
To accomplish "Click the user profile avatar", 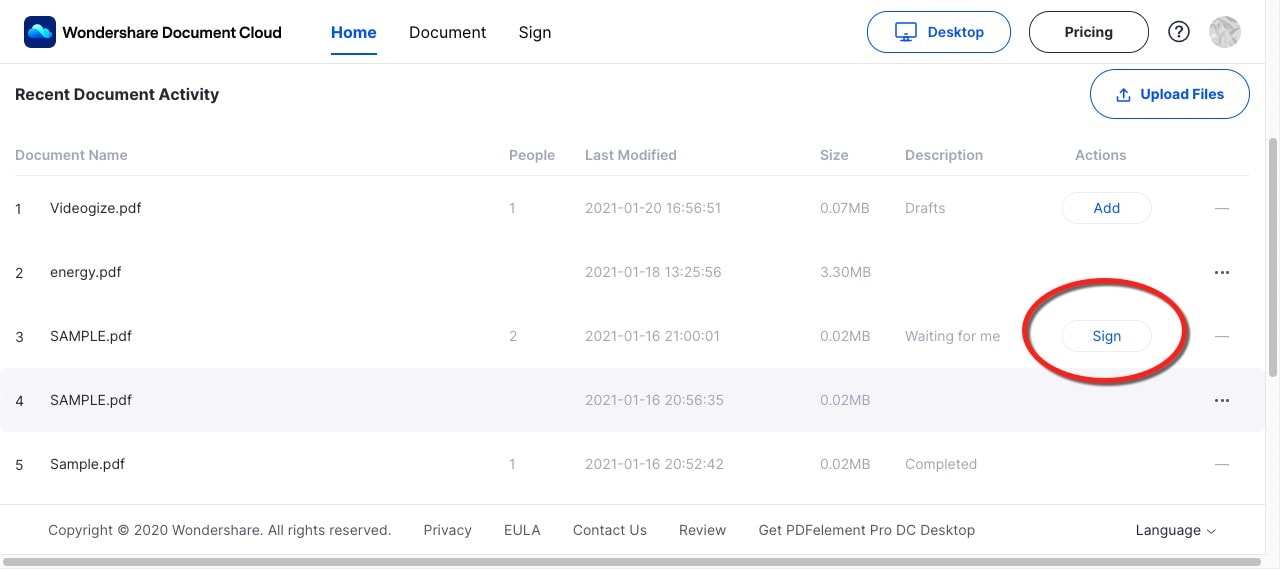I will pos(1224,32).
